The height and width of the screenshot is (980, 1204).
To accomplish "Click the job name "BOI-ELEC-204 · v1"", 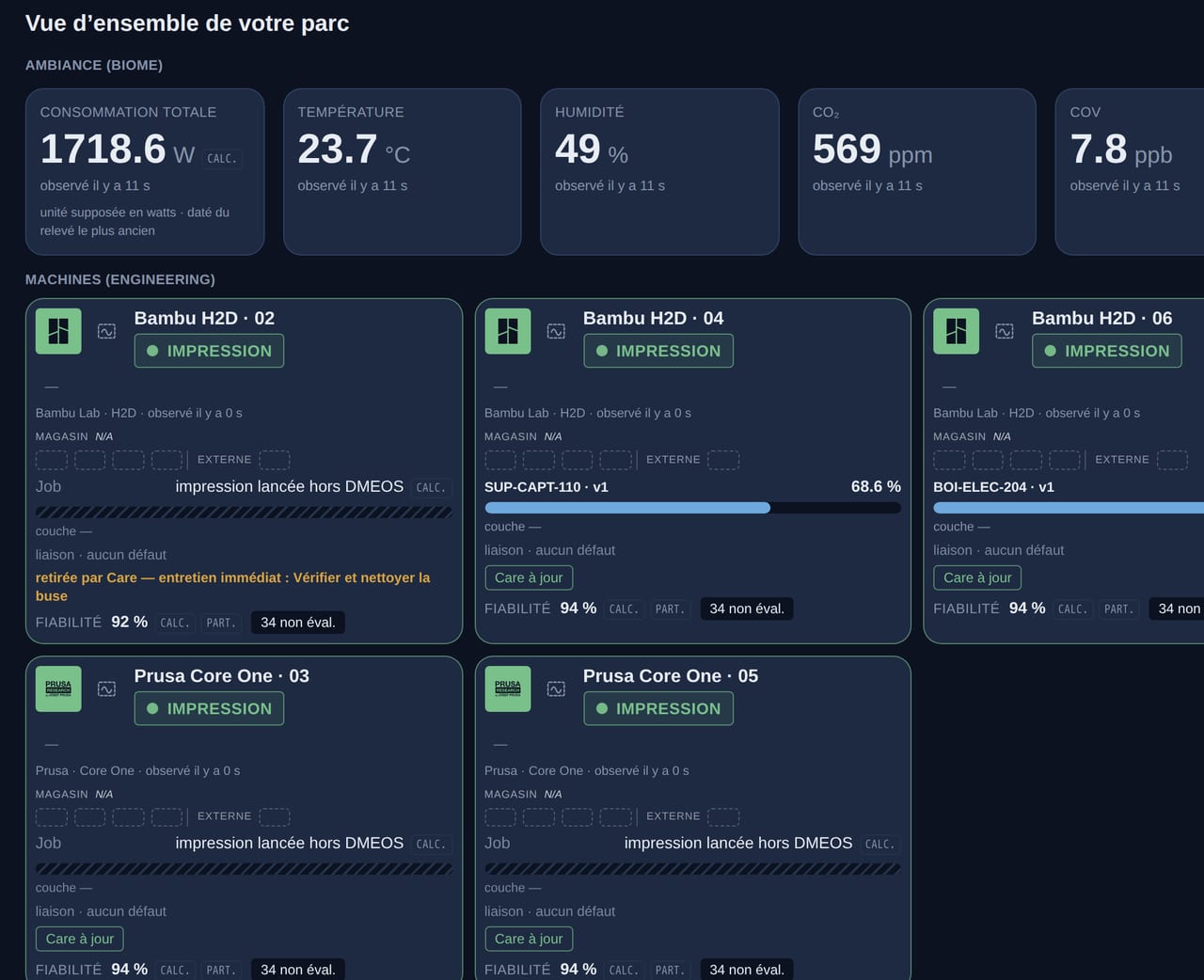I will click(x=993, y=487).
